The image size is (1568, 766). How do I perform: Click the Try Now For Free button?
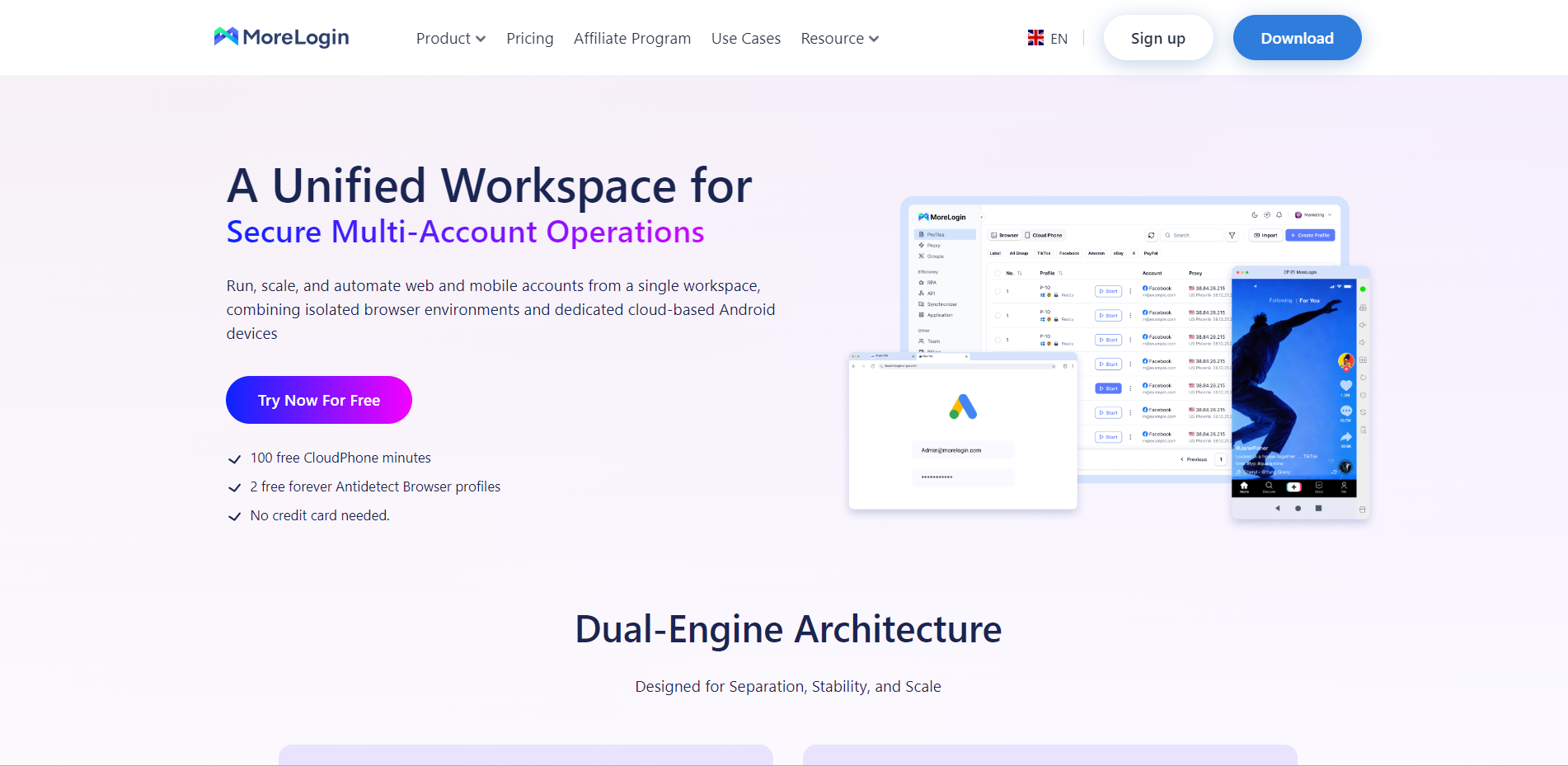point(319,400)
